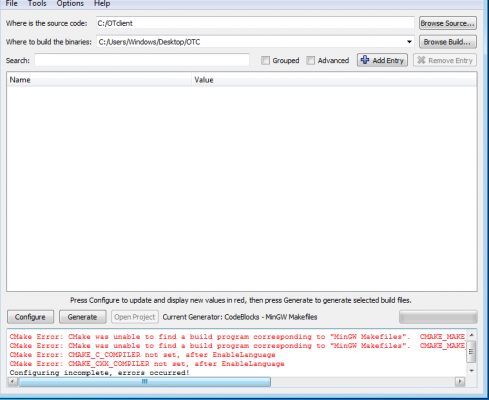Image resolution: width=489 pixels, height=400 pixels.
Task: Open the Options menu
Action: coord(70,4)
